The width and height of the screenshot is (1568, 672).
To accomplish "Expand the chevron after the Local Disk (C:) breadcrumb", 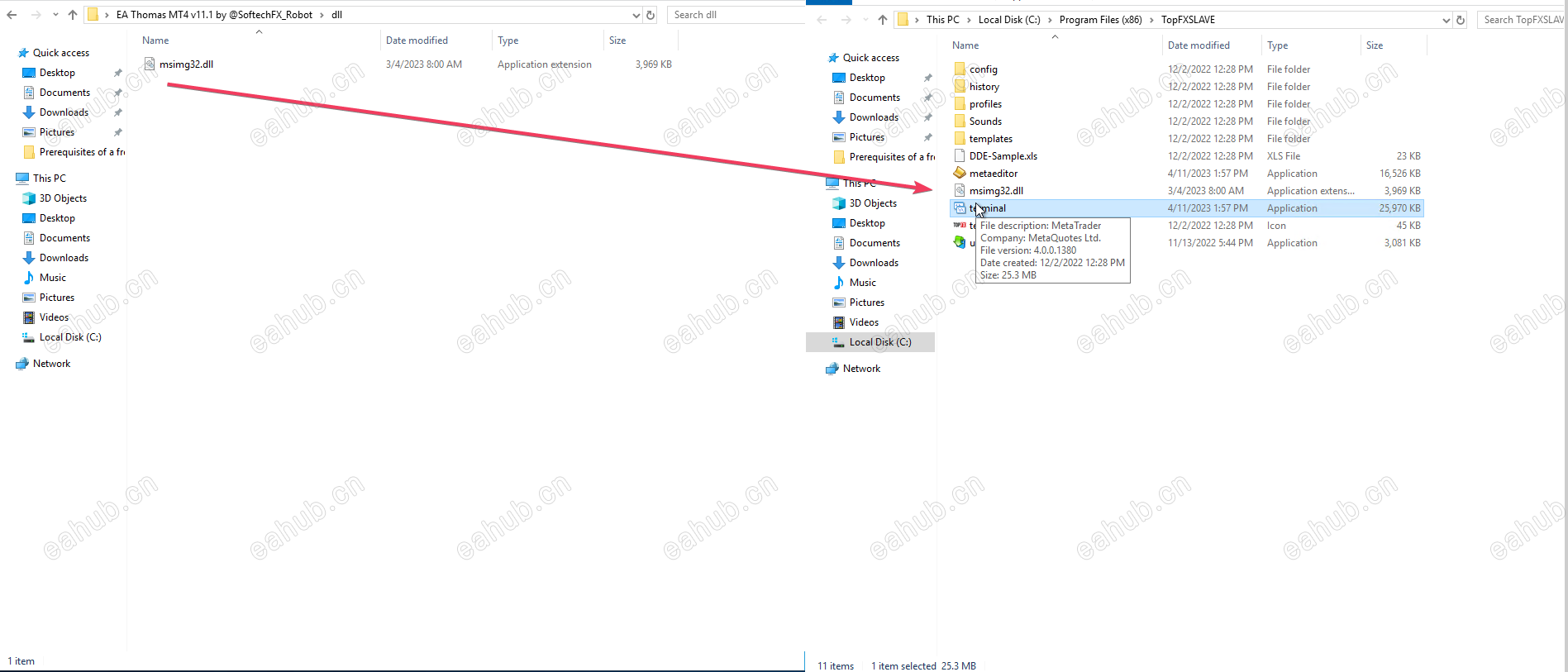I will click(x=1050, y=20).
